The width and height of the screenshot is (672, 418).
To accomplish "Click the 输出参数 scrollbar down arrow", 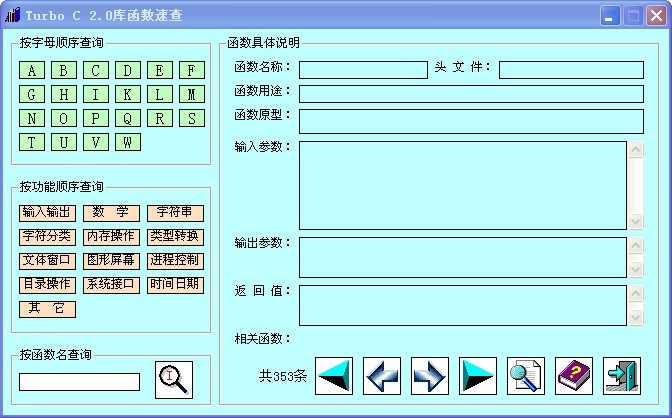I will pos(636,270).
